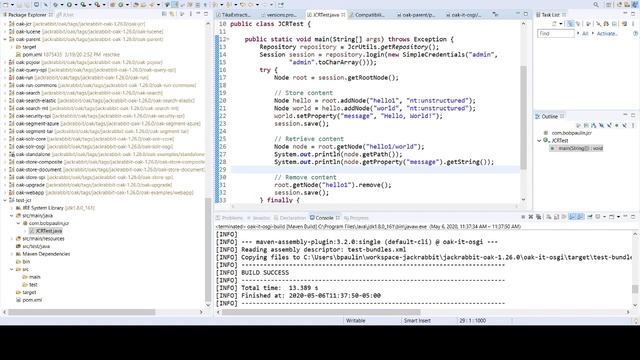Click the help icon beside Activate in Task List
Screen dimensions: 640x360
(636, 33)
